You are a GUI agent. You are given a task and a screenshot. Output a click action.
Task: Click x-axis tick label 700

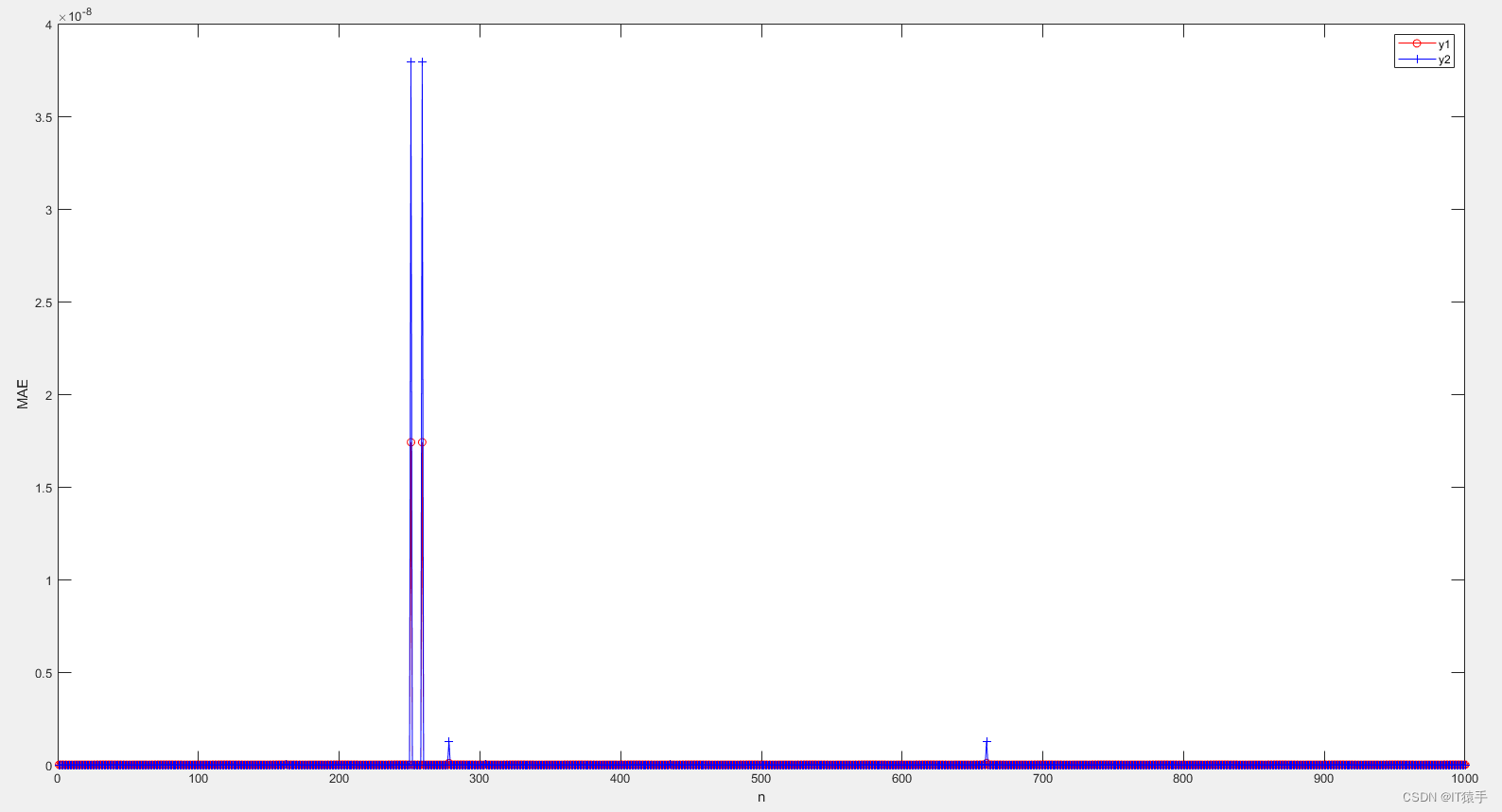1042,779
